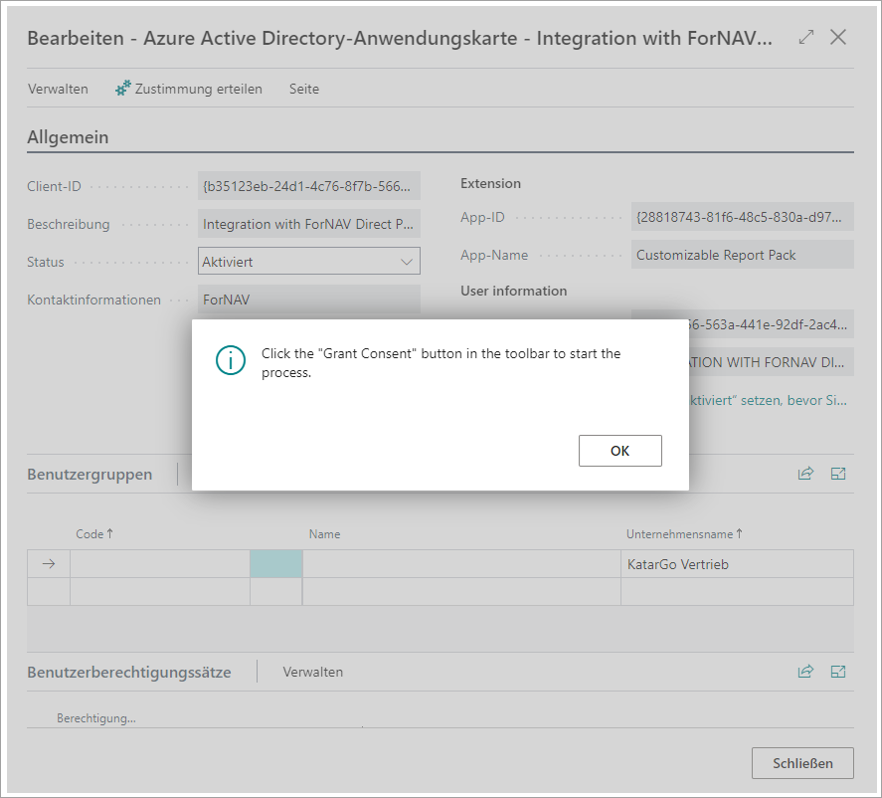Click the Benutzergruppen section heading
The width and height of the screenshot is (882, 798).
[90, 474]
